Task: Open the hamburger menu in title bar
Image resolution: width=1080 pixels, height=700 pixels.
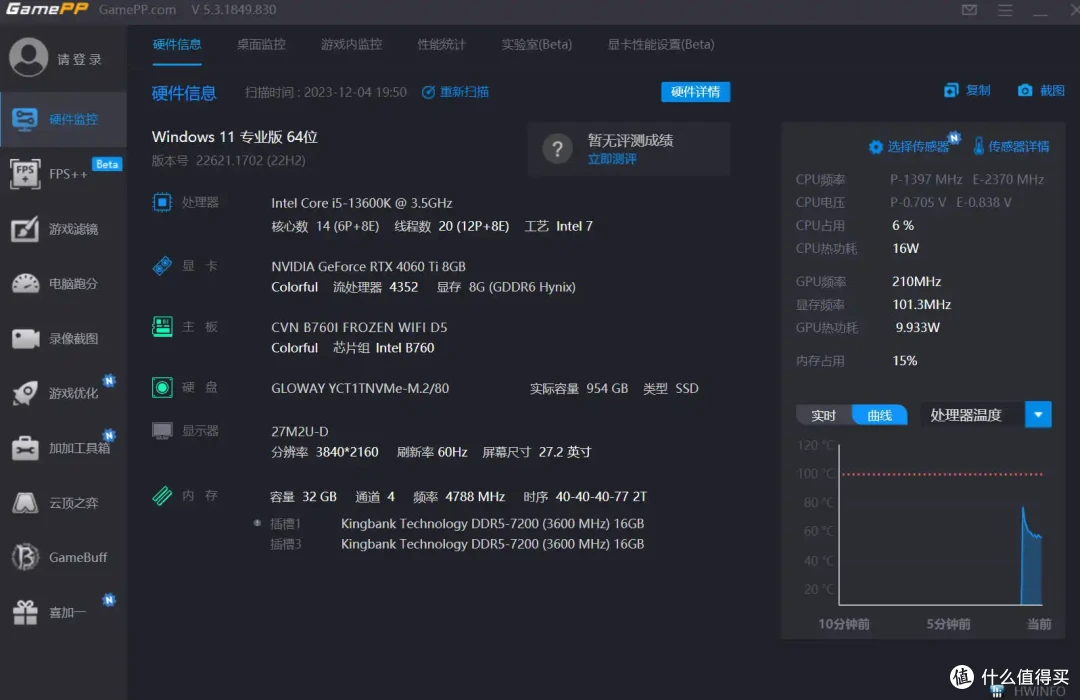Action: 1005,10
